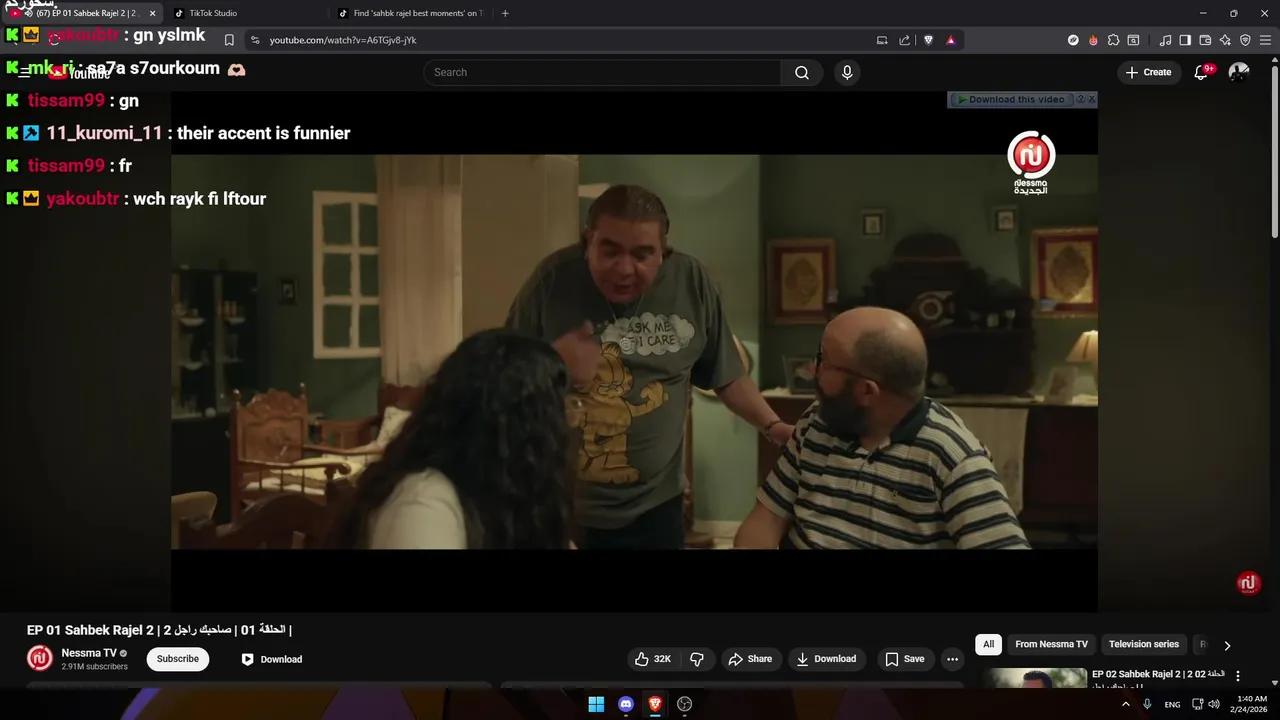Open OBS Studio from the taskbar

click(x=685, y=704)
